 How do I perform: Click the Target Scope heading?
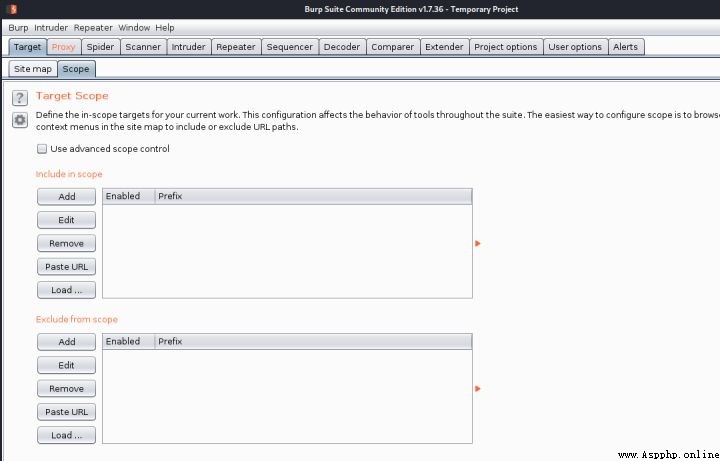[x=72, y=96]
